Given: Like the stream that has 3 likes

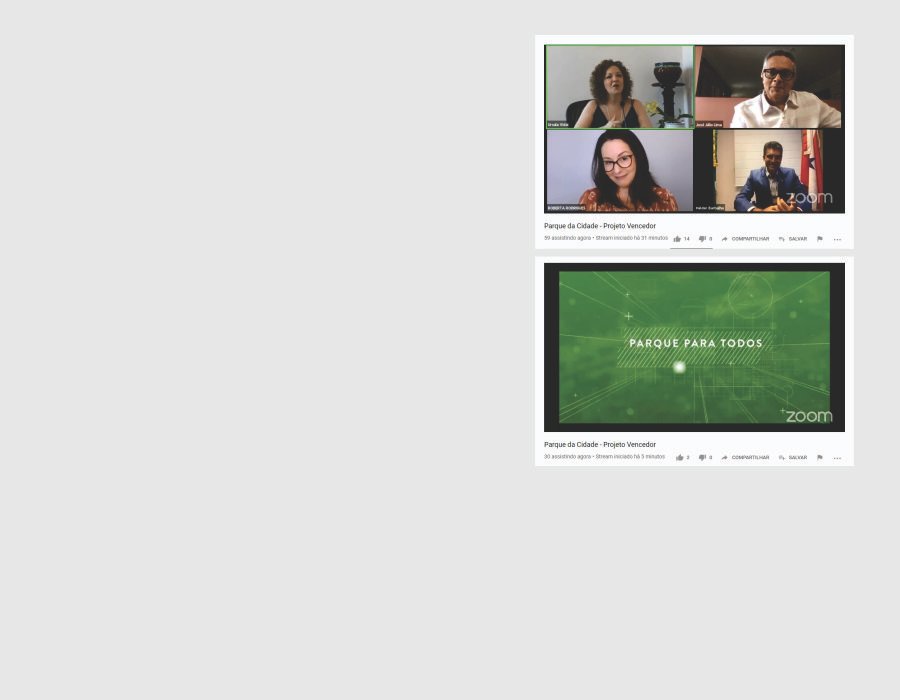Looking at the screenshot, I should coord(679,458).
